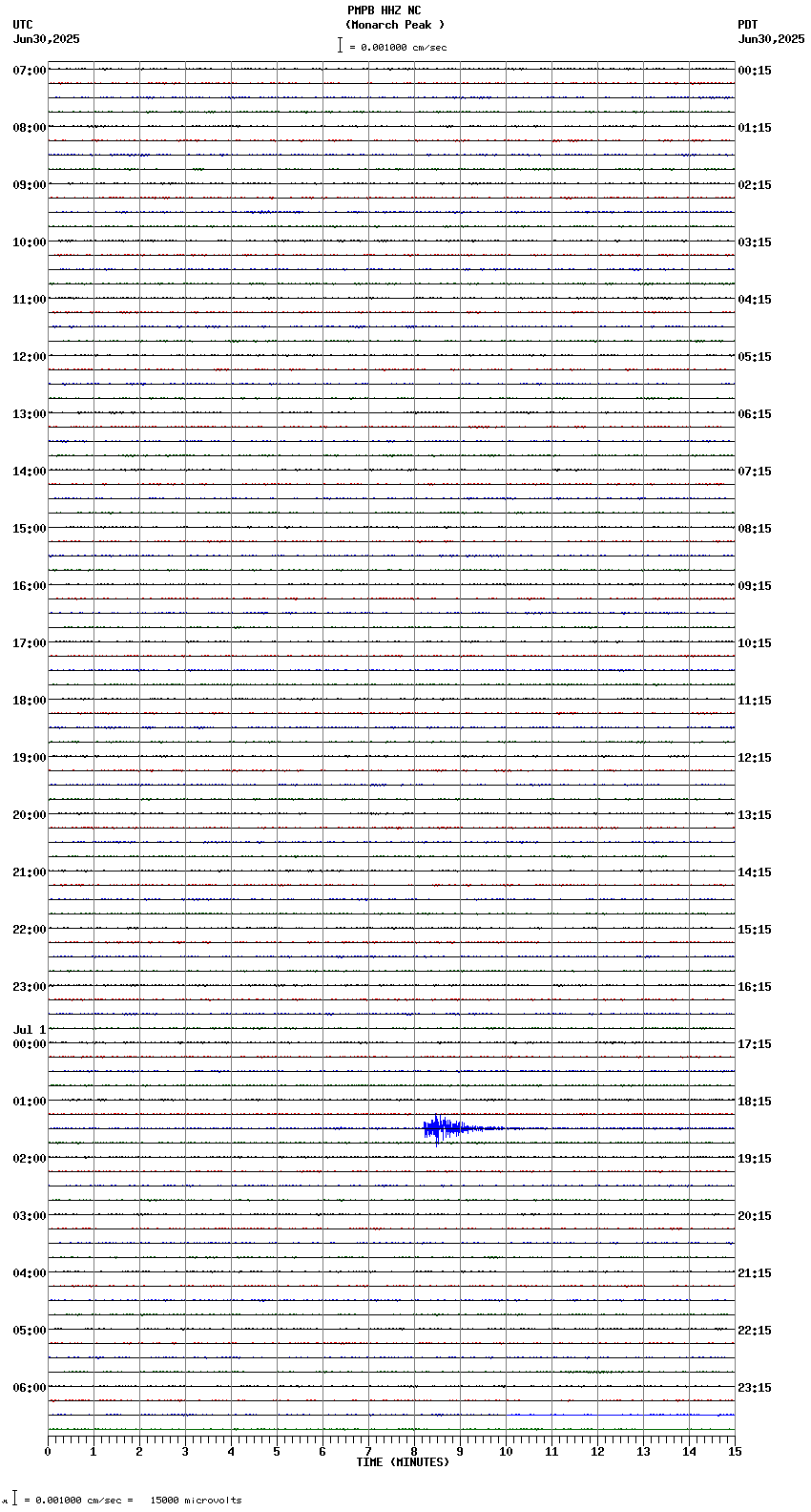Click the x-axis tick label 15
This screenshot has height=1512, width=811.
pyautogui.click(x=735, y=1452)
